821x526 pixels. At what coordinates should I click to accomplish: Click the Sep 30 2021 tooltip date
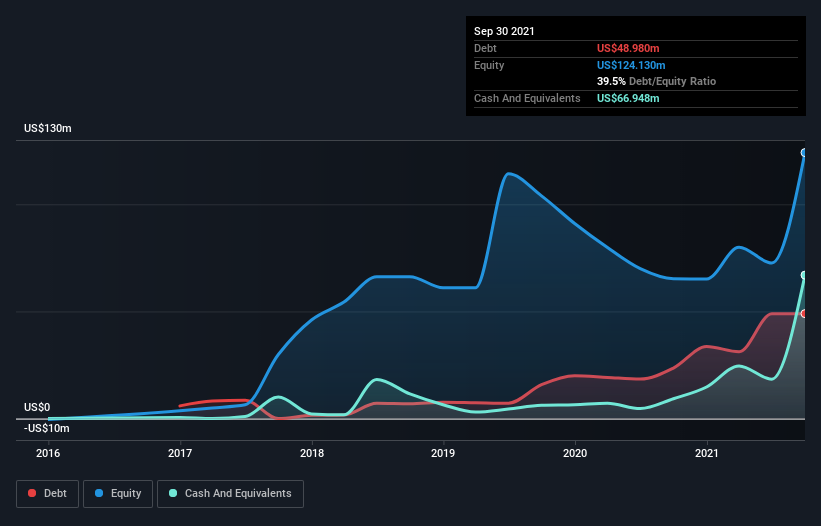coord(504,31)
